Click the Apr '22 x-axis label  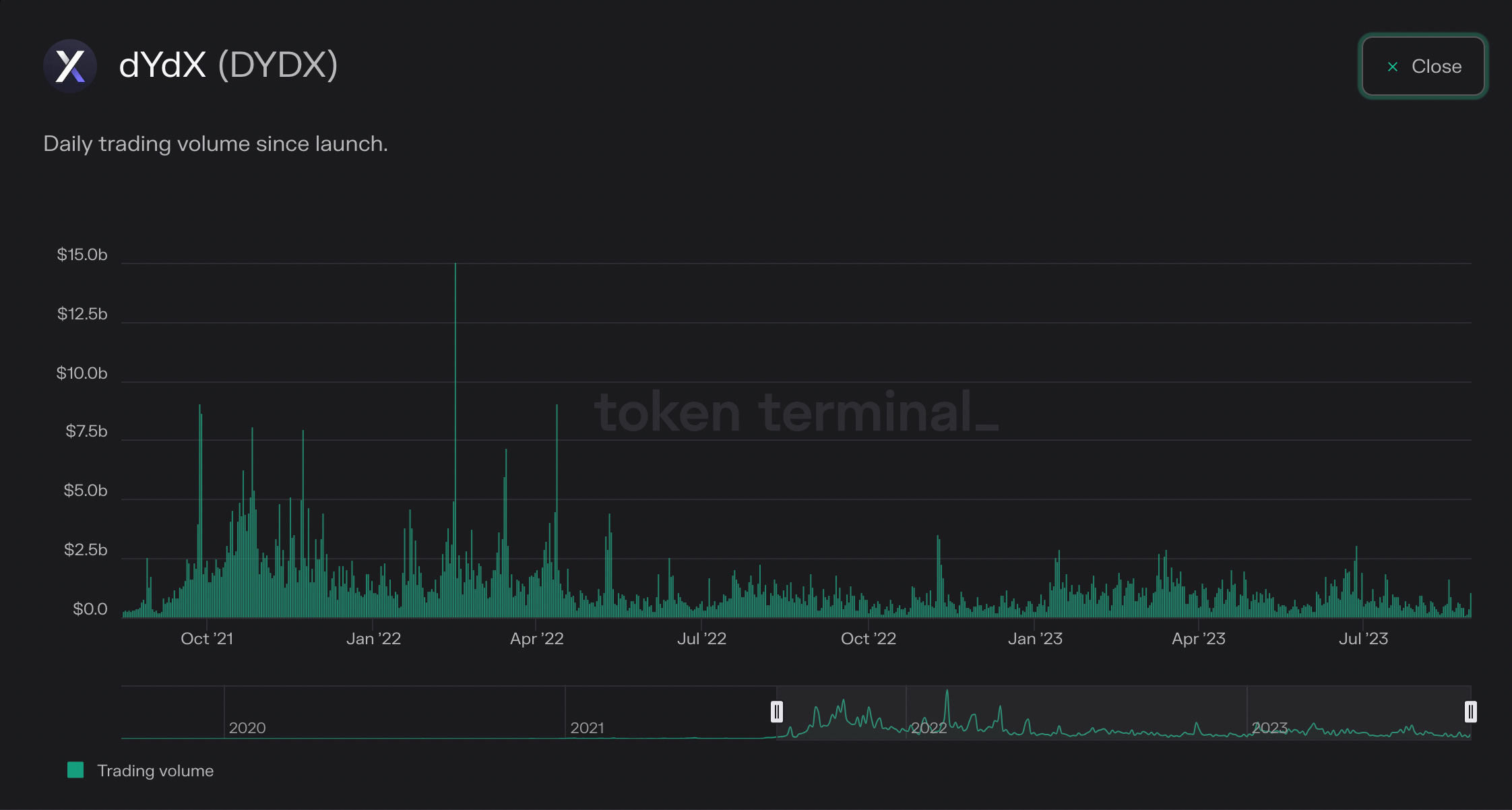pos(536,638)
